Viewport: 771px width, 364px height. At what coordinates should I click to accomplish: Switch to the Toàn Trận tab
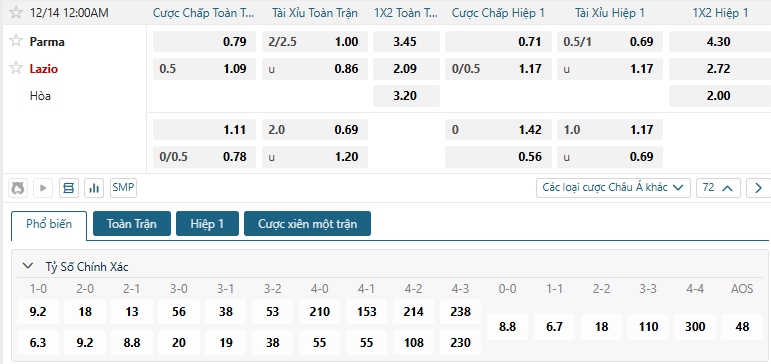click(132, 224)
